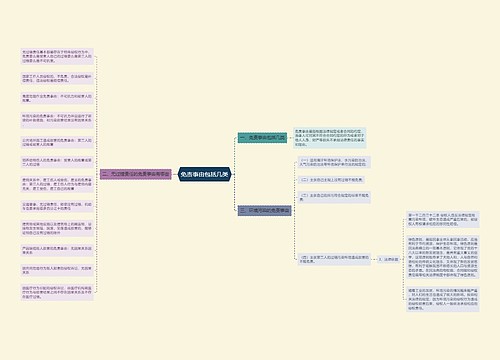
Task: Select the purple-branch leaf starting with 国家工作人员
Action: point(57,78)
